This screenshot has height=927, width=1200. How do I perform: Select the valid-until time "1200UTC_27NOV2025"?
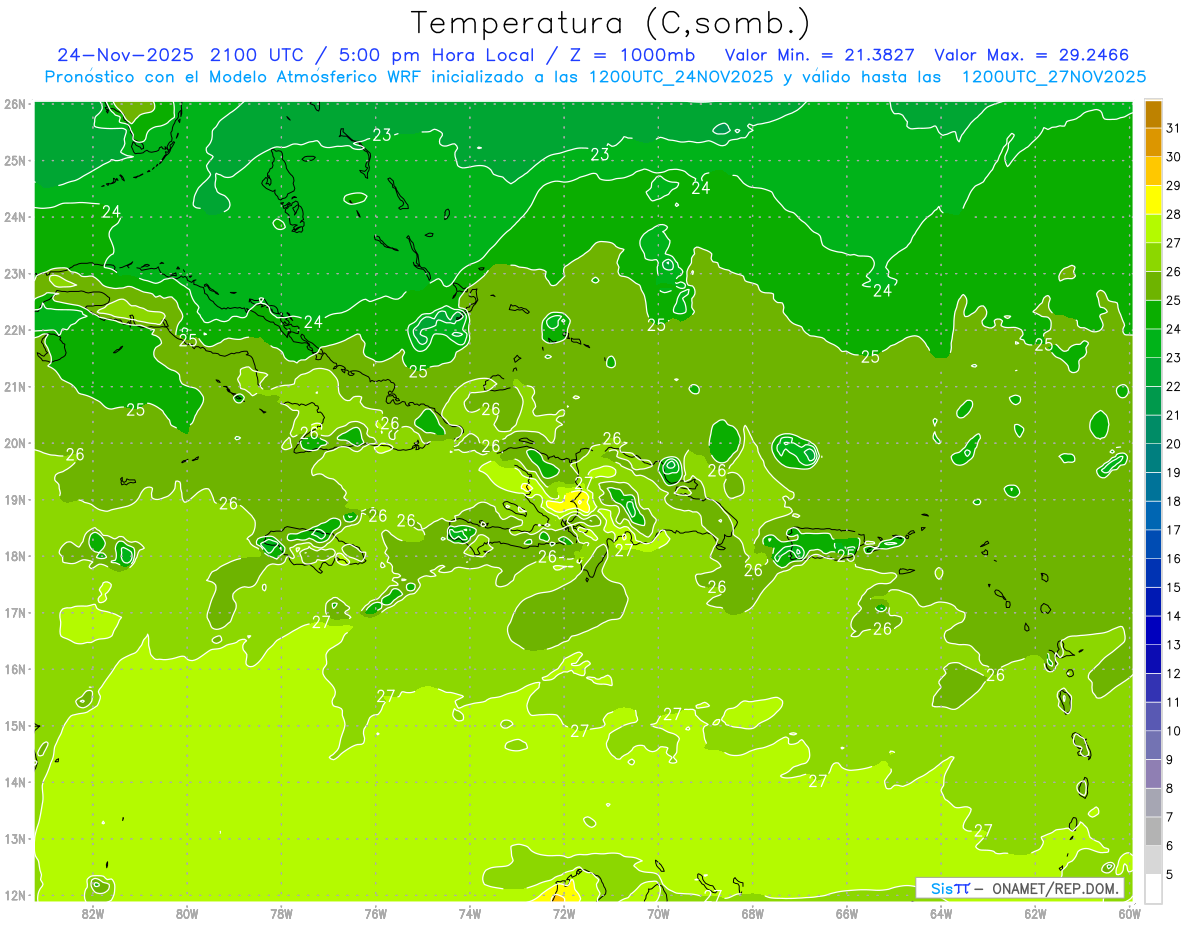(1053, 77)
